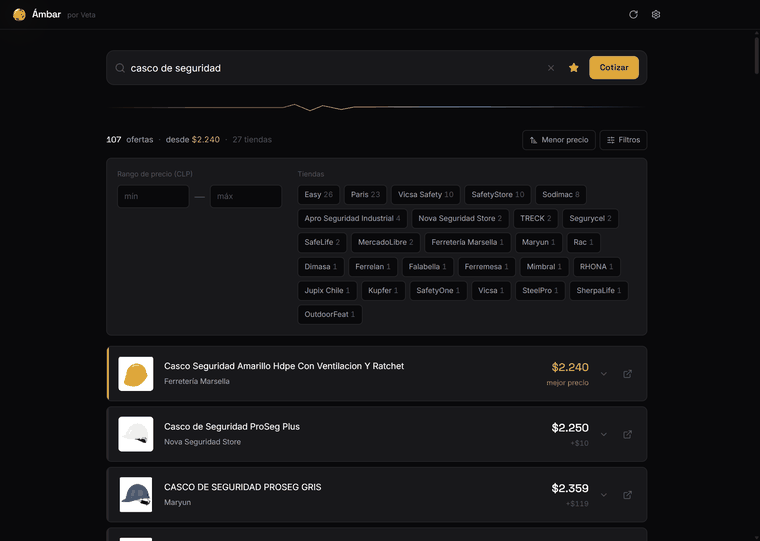This screenshot has width=760, height=541.
Task: Select the Ferrelan store chip
Action: [373, 267]
